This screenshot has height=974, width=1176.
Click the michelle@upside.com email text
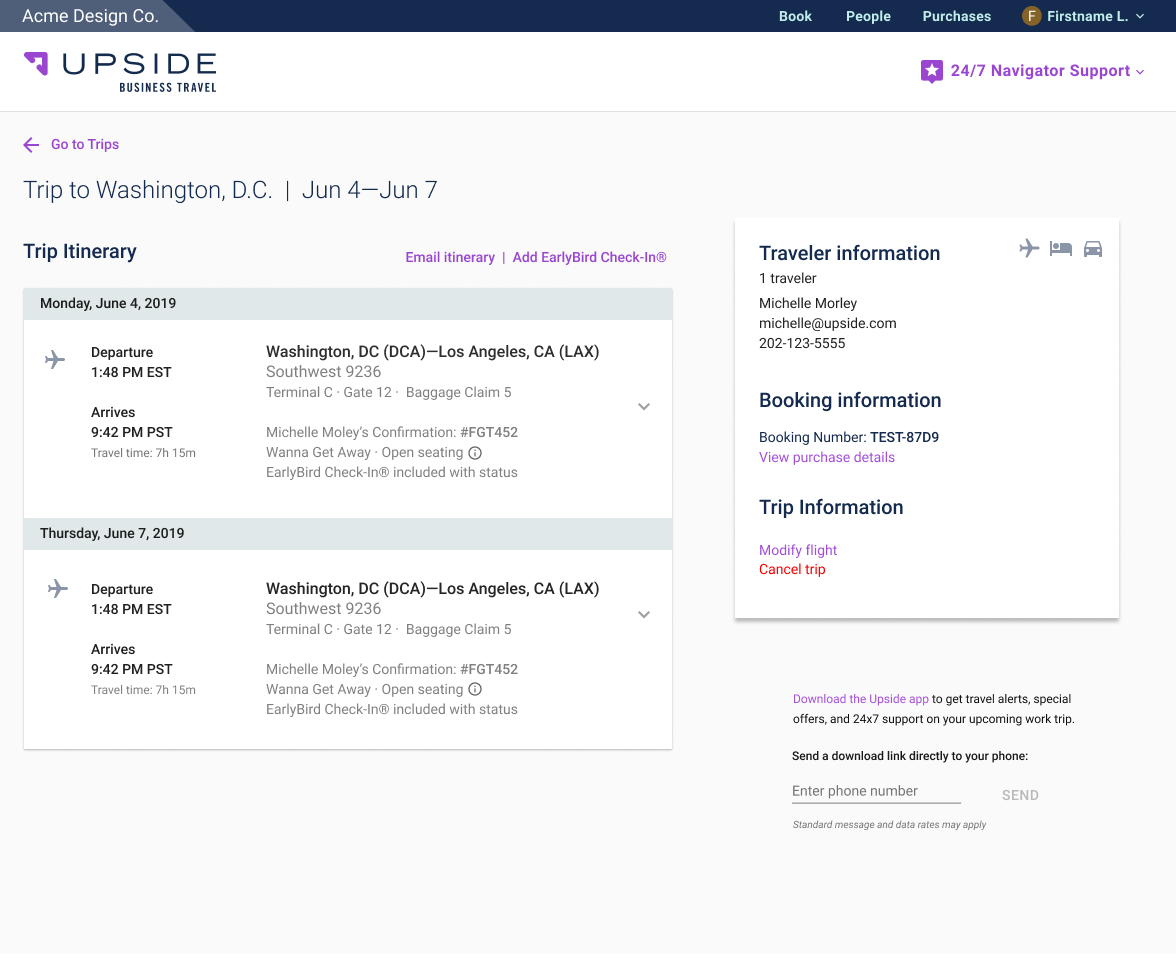click(828, 323)
